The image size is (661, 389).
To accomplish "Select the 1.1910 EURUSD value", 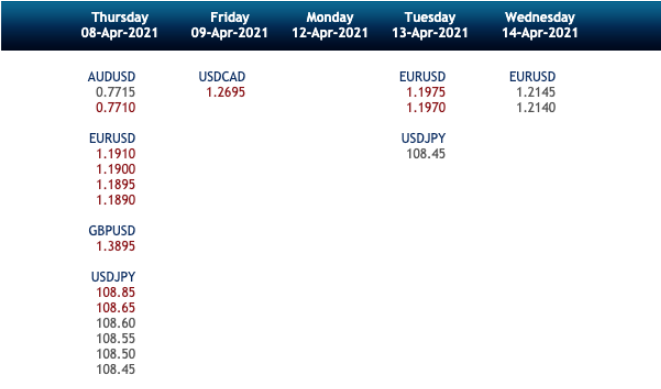I will pyautogui.click(x=116, y=154).
